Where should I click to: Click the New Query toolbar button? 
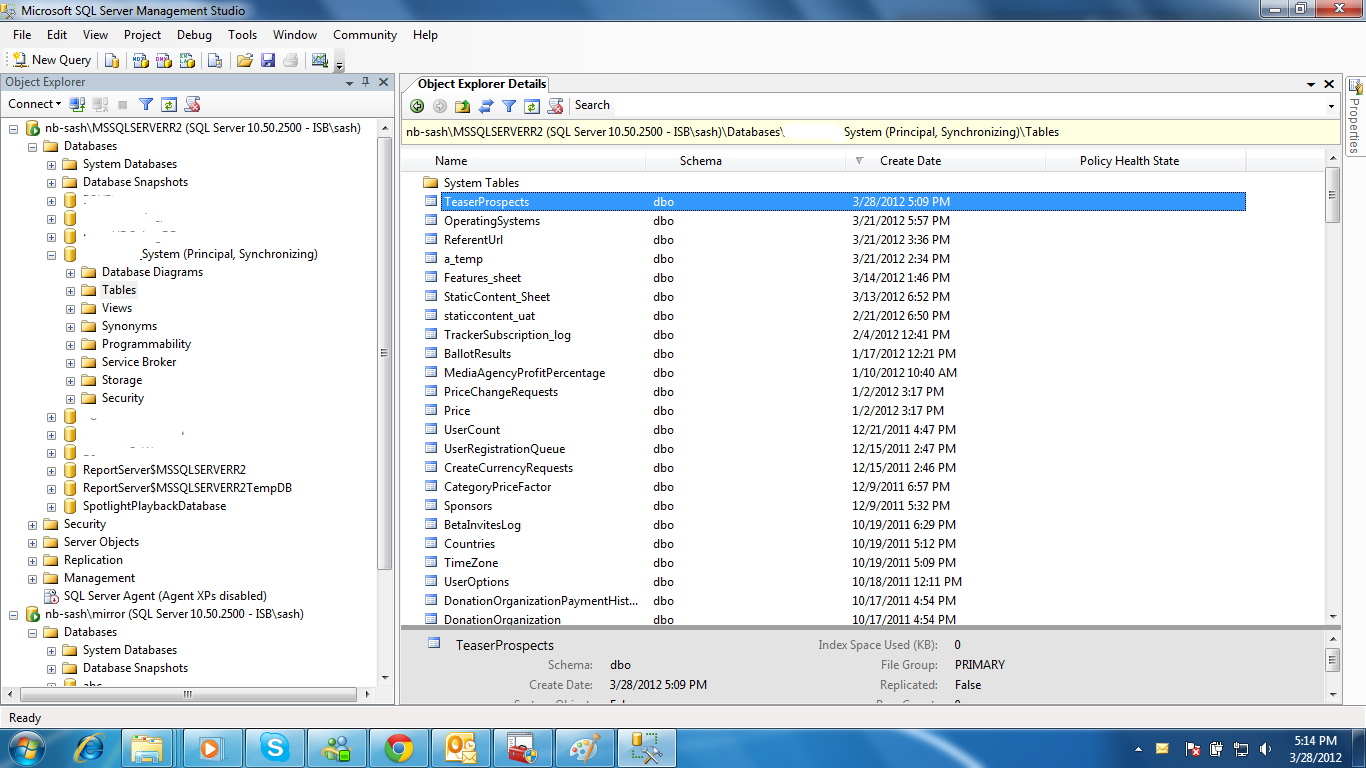pyautogui.click(x=51, y=60)
